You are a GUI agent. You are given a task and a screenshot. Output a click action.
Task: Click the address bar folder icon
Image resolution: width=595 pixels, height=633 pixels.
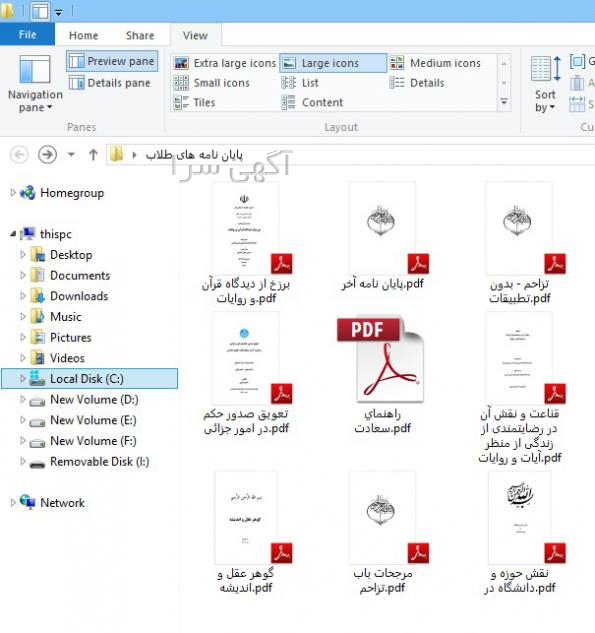point(117,154)
